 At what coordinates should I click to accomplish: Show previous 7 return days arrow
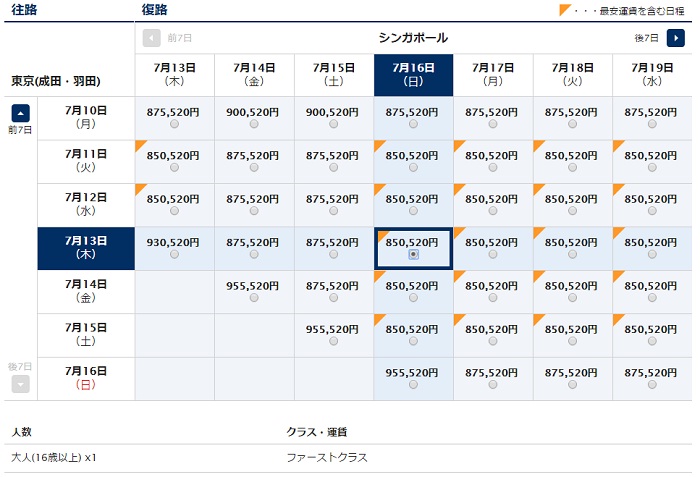[151, 38]
